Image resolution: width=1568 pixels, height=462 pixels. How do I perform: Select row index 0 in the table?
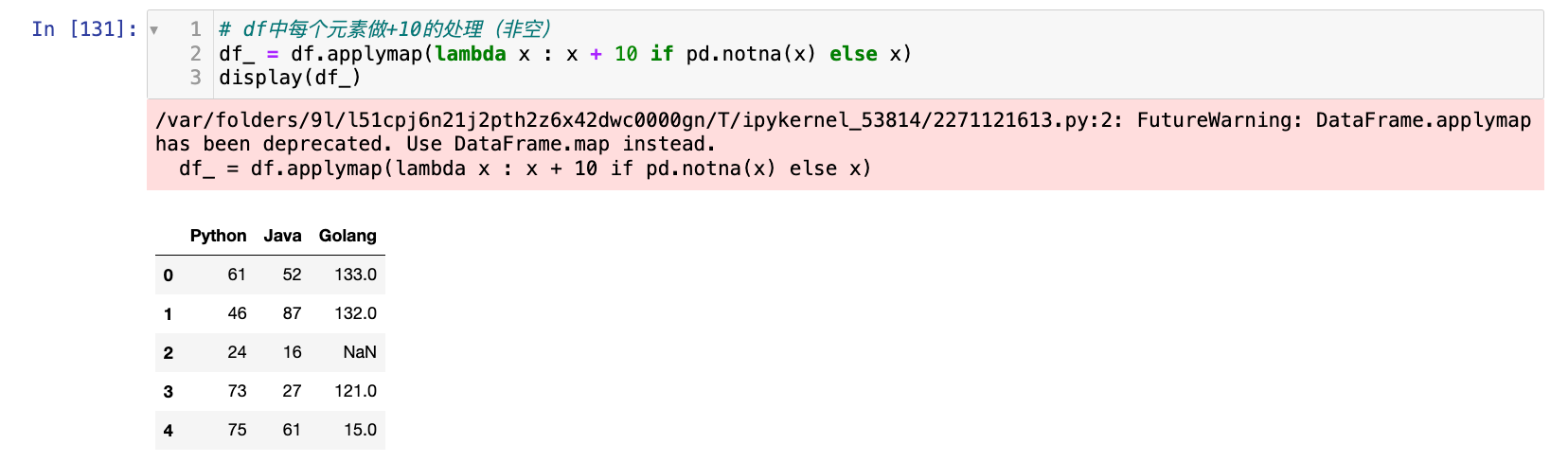(169, 275)
